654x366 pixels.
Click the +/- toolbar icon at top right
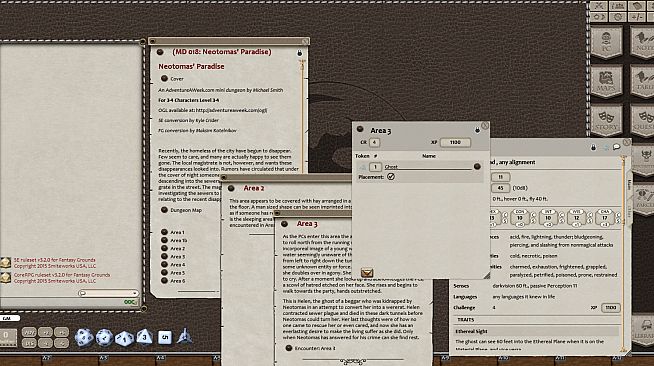(637, 17)
